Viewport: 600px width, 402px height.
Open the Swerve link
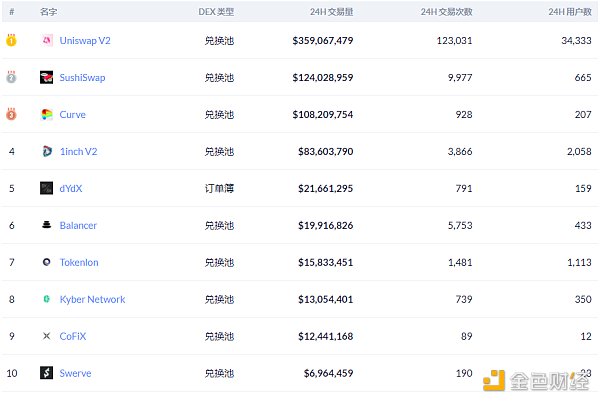pos(75,373)
